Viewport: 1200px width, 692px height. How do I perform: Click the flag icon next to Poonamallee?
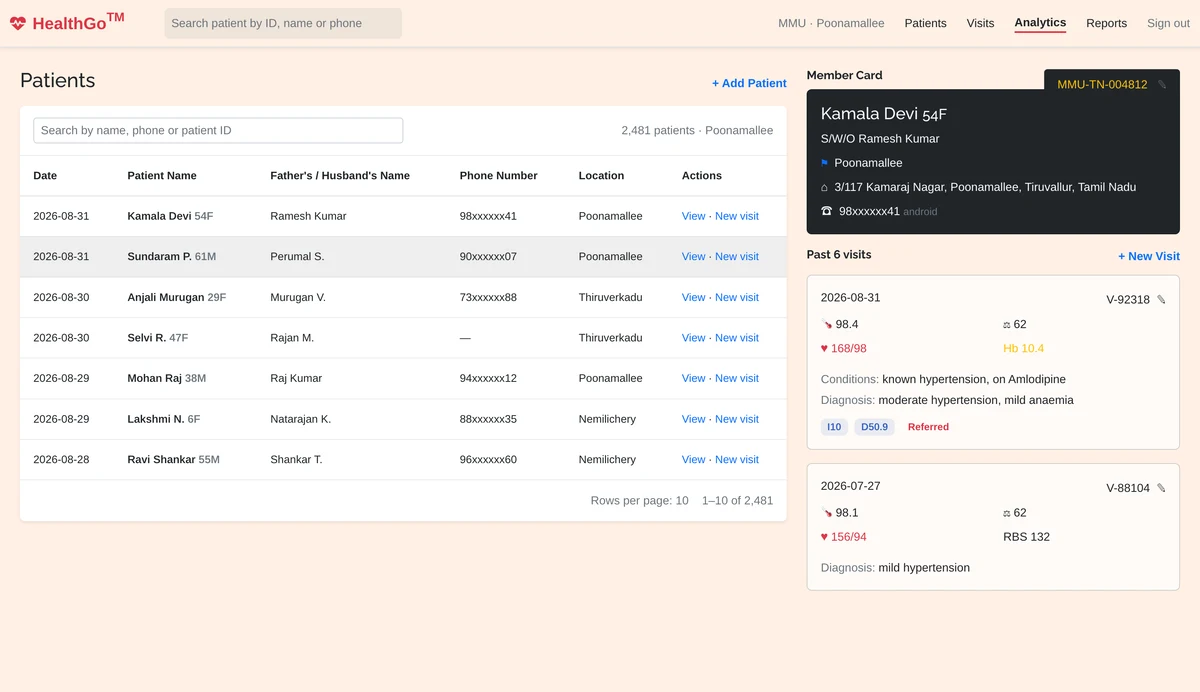[825, 163]
